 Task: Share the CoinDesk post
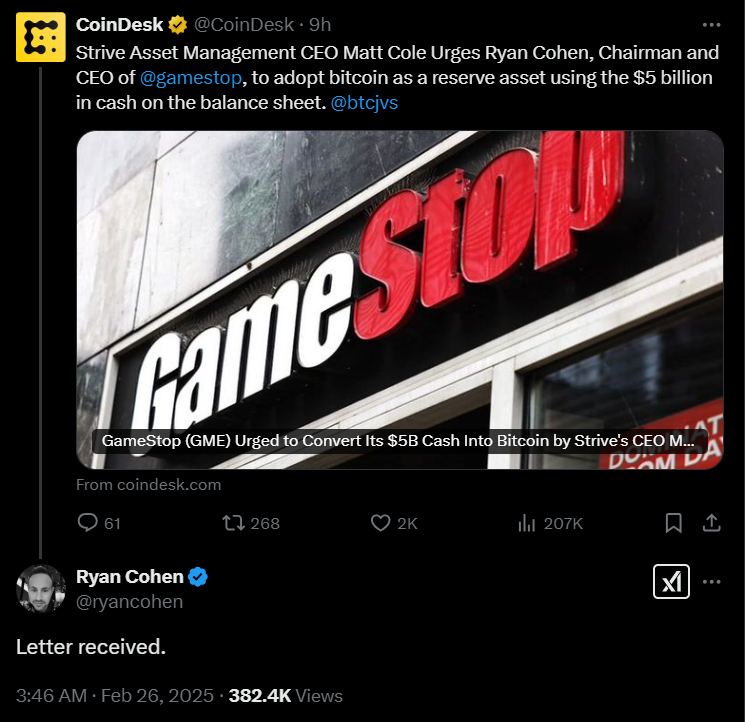tap(711, 523)
